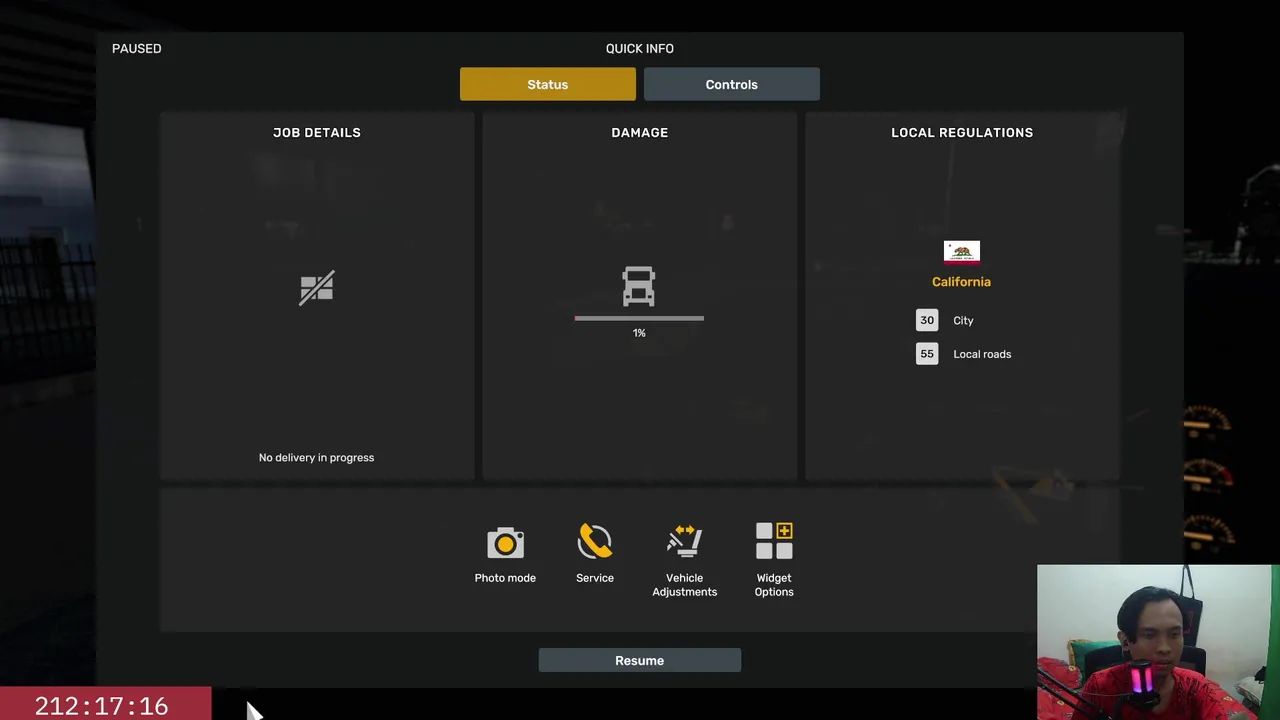Click the 55 local roads speed sign

pos(927,354)
